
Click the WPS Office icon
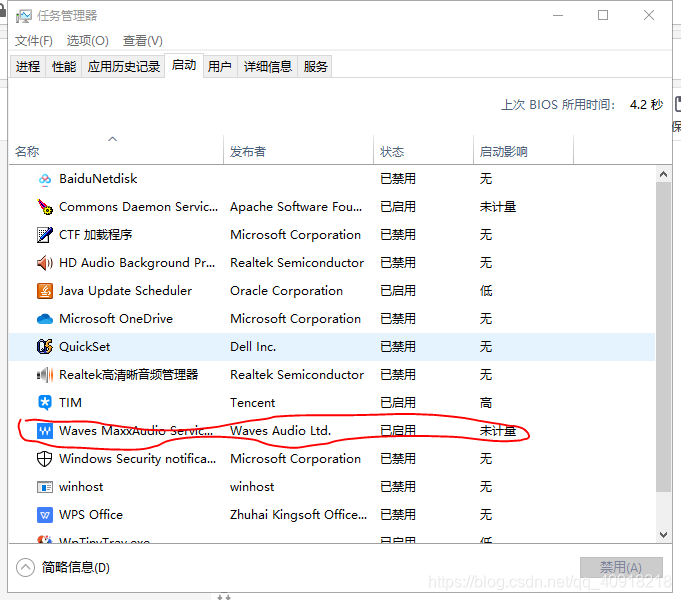coord(45,515)
